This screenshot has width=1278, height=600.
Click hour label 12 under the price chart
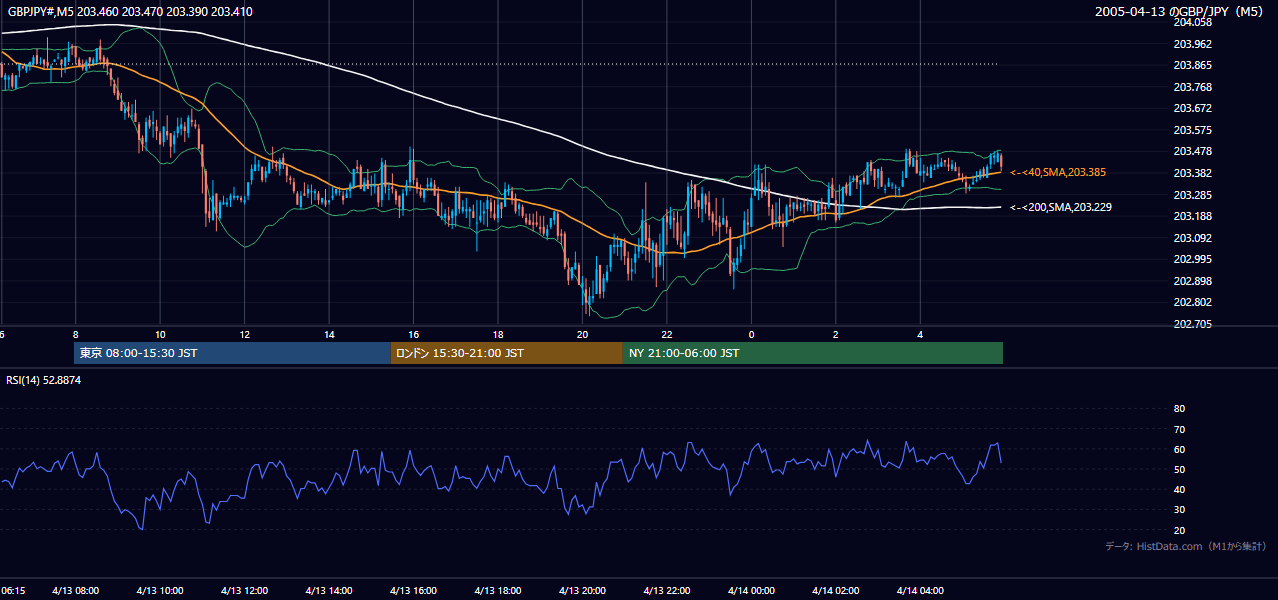pyautogui.click(x=244, y=334)
